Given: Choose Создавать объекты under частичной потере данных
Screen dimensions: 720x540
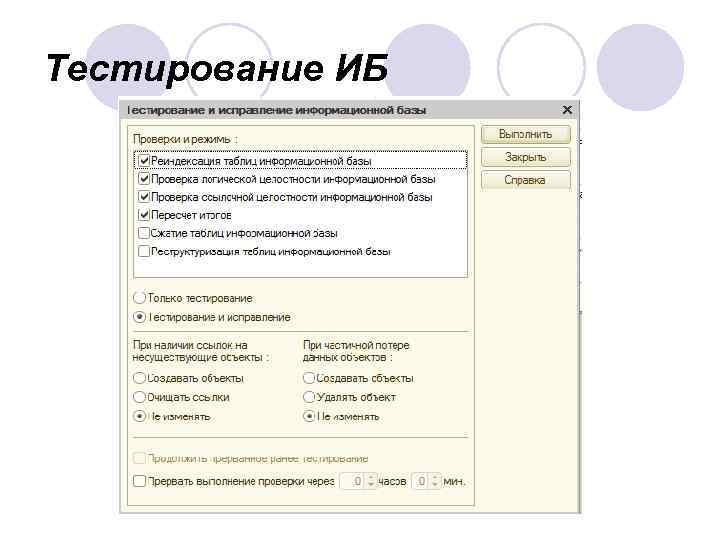Looking at the screenshot, I should click(309, 378).
